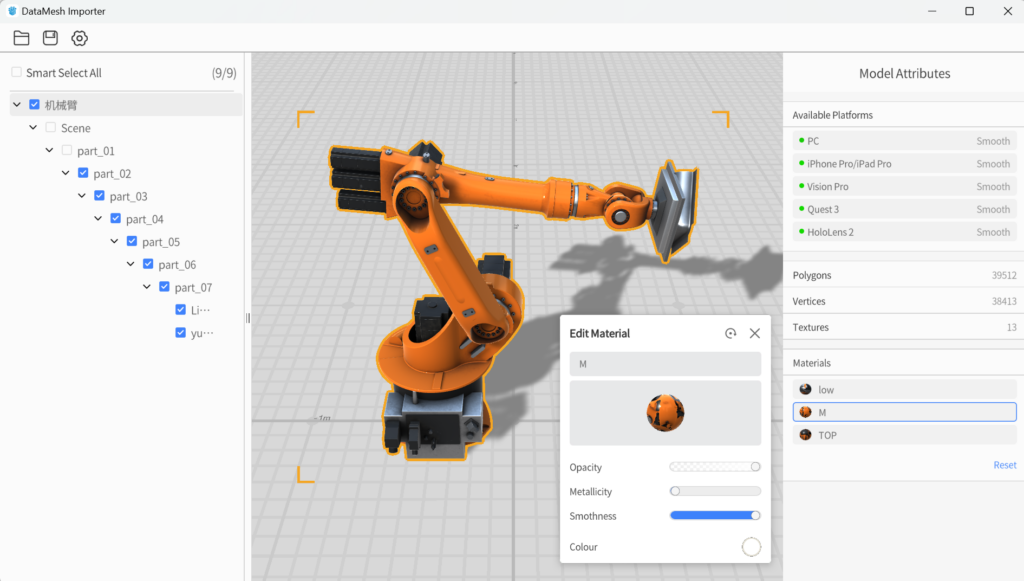1024x581 pixels.
Task: Select the 'low' material sphere icon
Action: (x=805, y=389)
